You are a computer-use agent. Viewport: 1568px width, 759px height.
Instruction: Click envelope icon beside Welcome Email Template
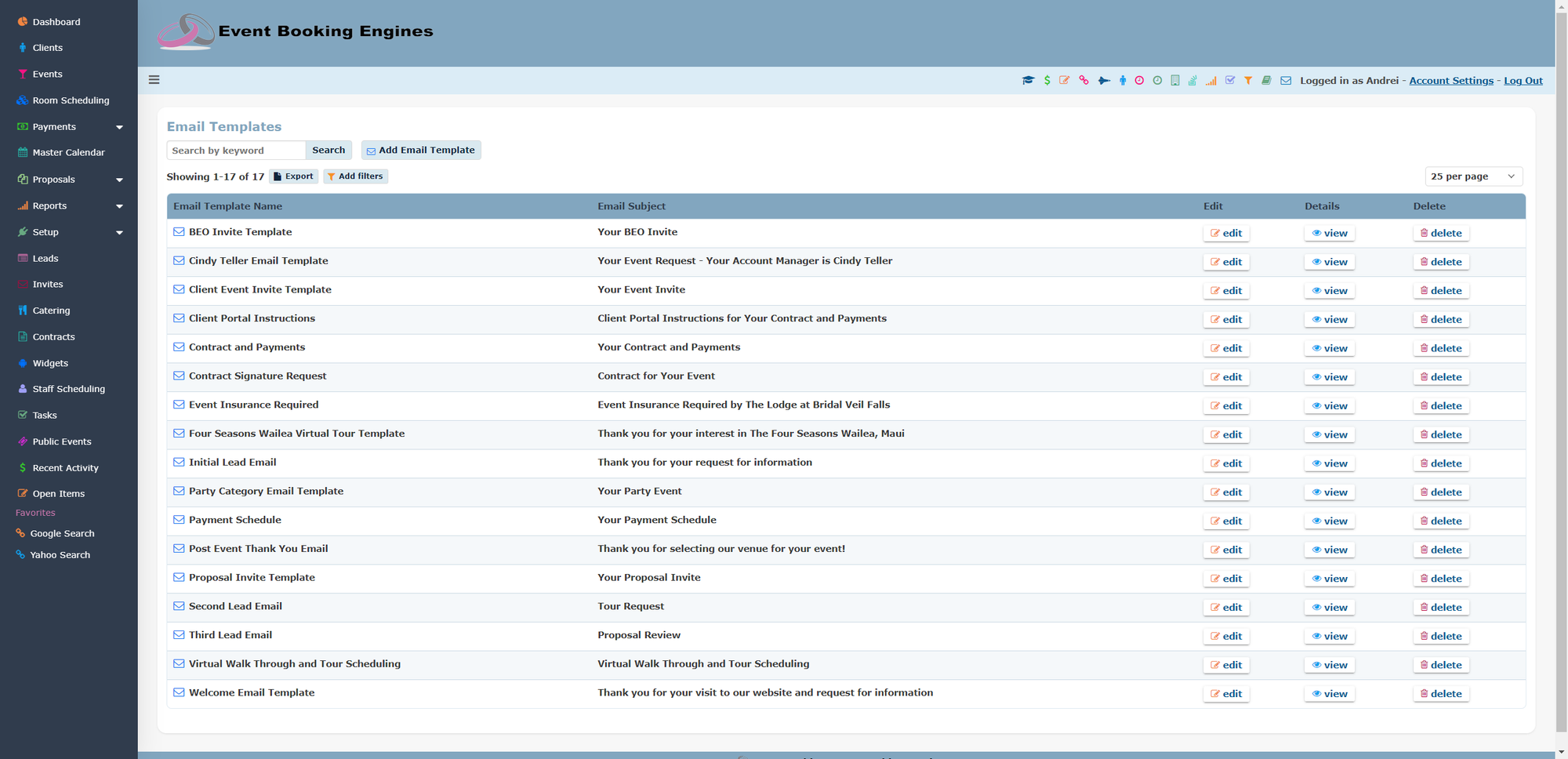[x=179, y=692]
